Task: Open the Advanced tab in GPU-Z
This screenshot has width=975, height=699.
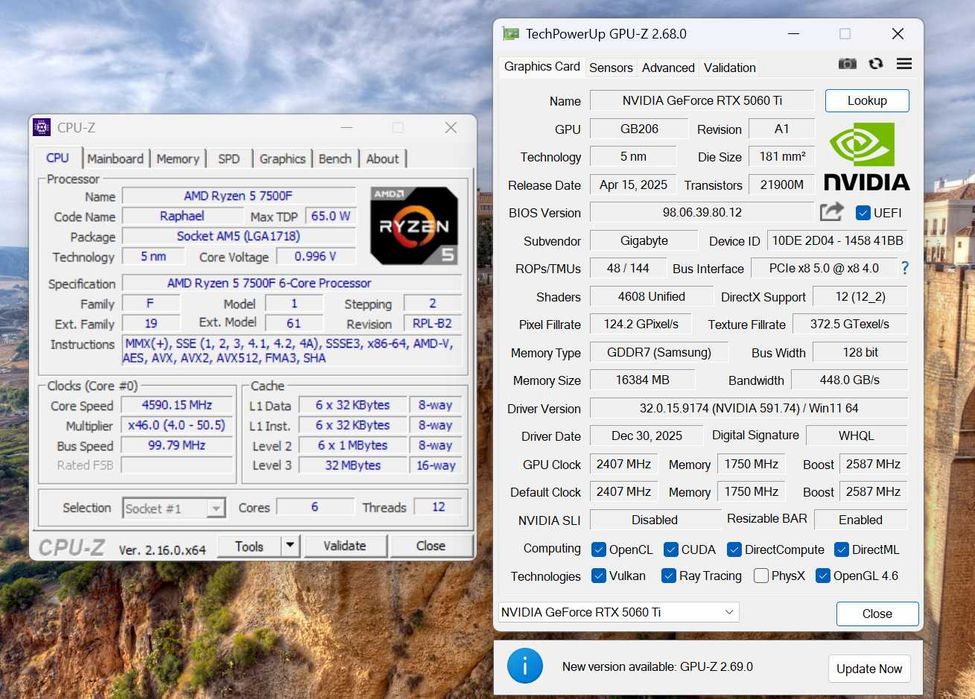Action: click(x=668, y=67)
